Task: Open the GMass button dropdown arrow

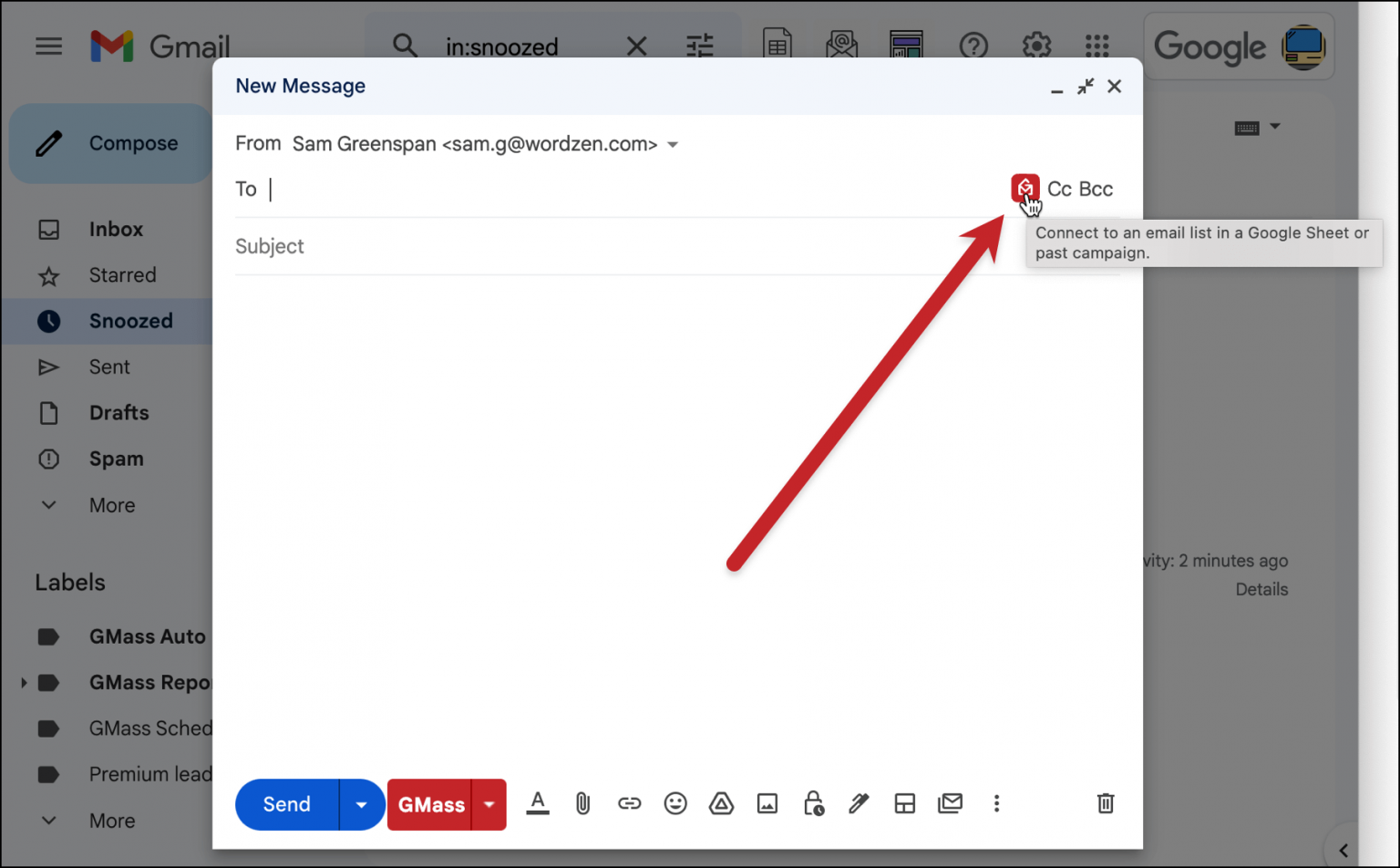Action: (489, 804)
